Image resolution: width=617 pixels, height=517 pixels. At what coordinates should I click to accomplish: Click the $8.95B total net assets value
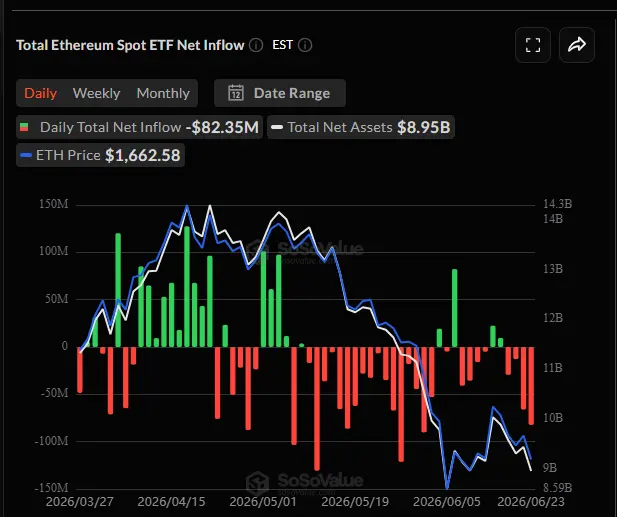coord(423,127)
